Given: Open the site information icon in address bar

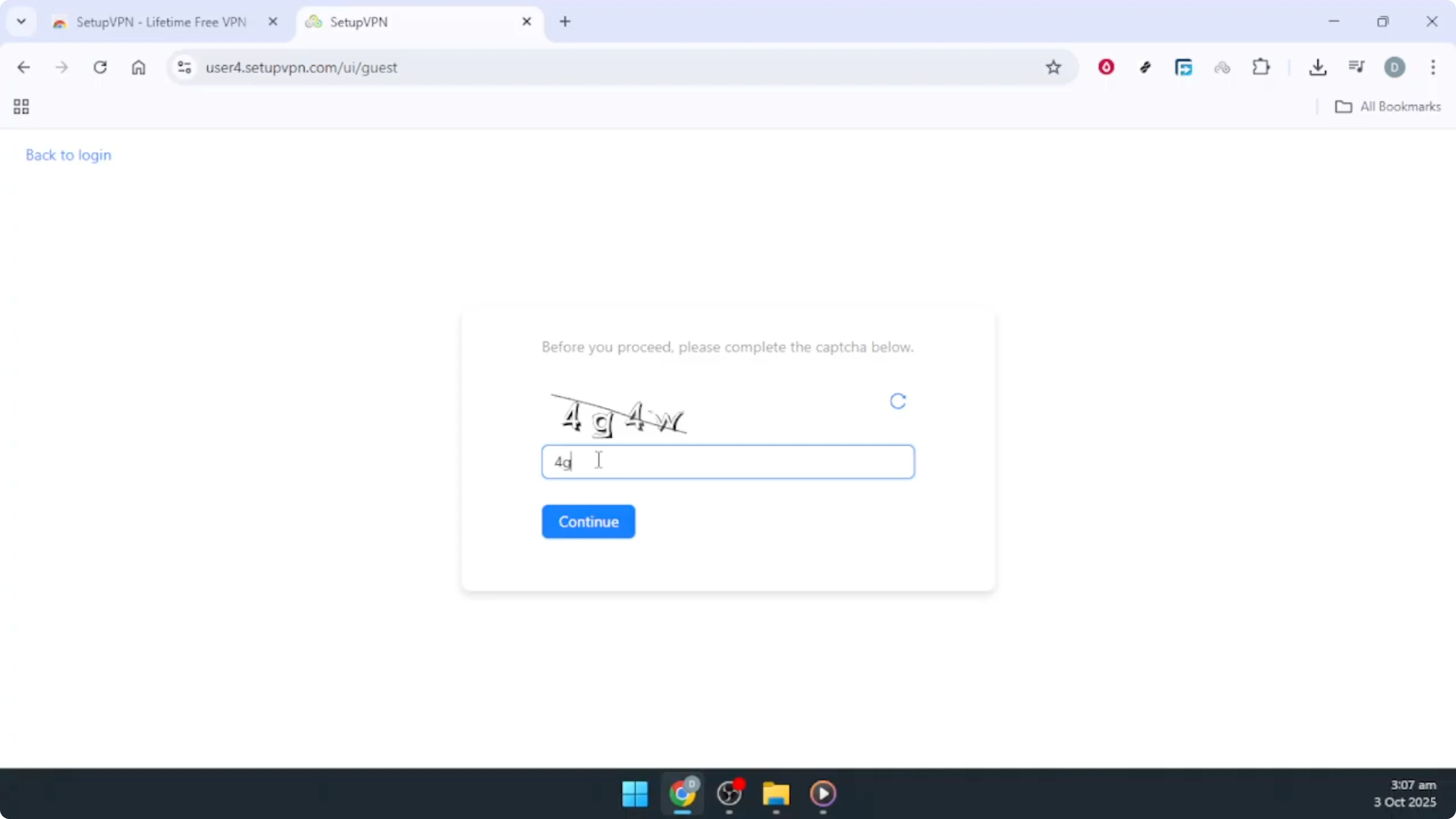Looking at the screenshot, I should click(183, 67).
